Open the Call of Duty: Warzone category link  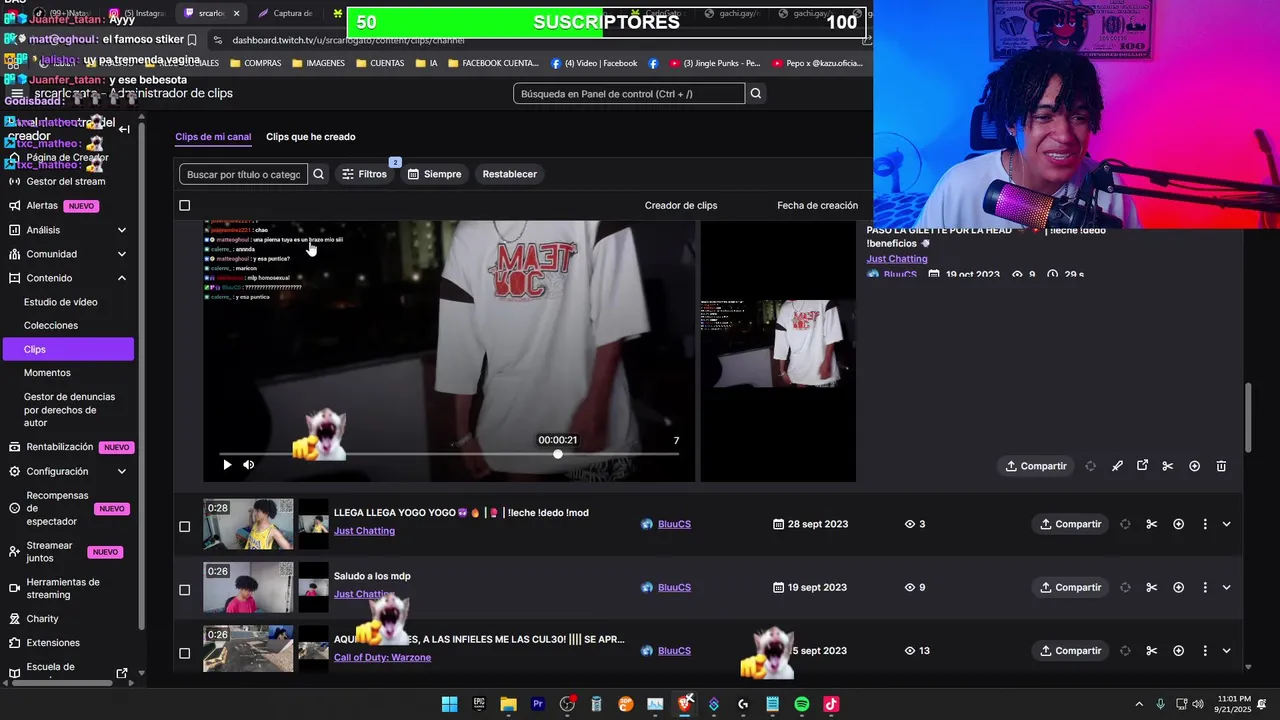coord(382,658)
